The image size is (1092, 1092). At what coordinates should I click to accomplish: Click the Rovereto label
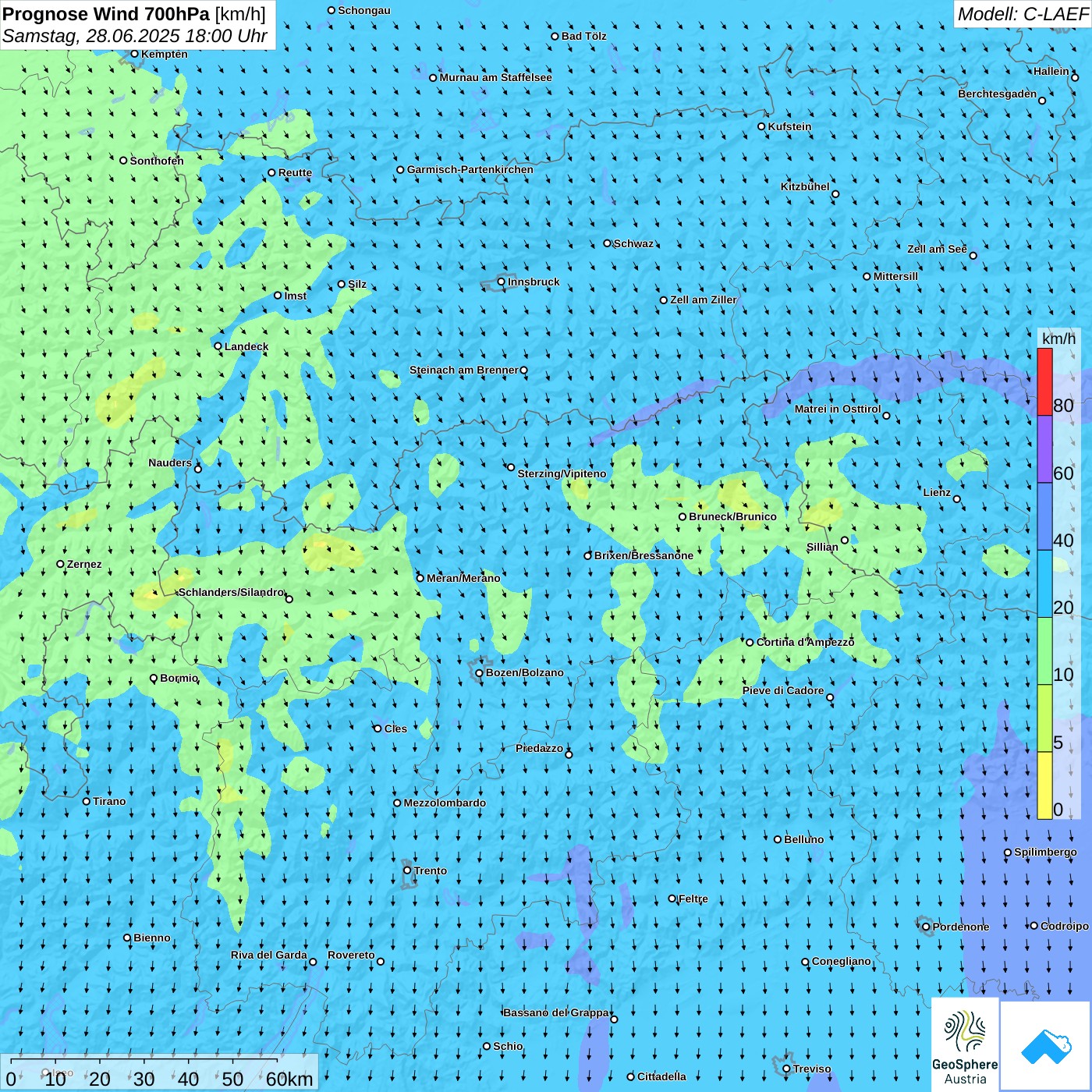pos(351,955)
